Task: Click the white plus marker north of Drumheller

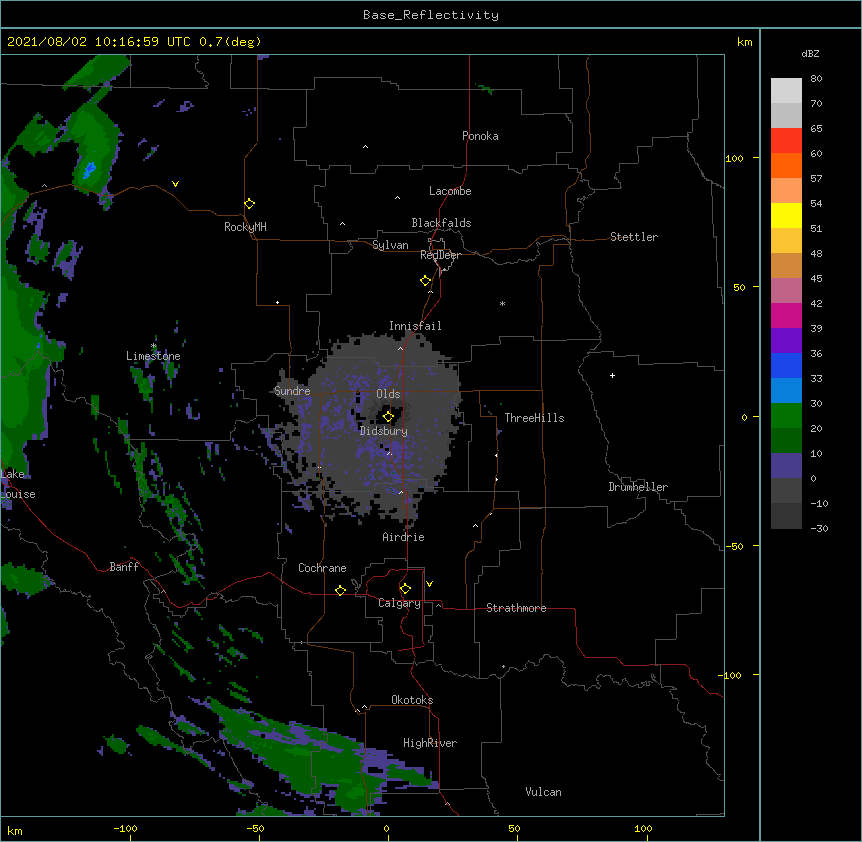Action: (x=612, y=375)
